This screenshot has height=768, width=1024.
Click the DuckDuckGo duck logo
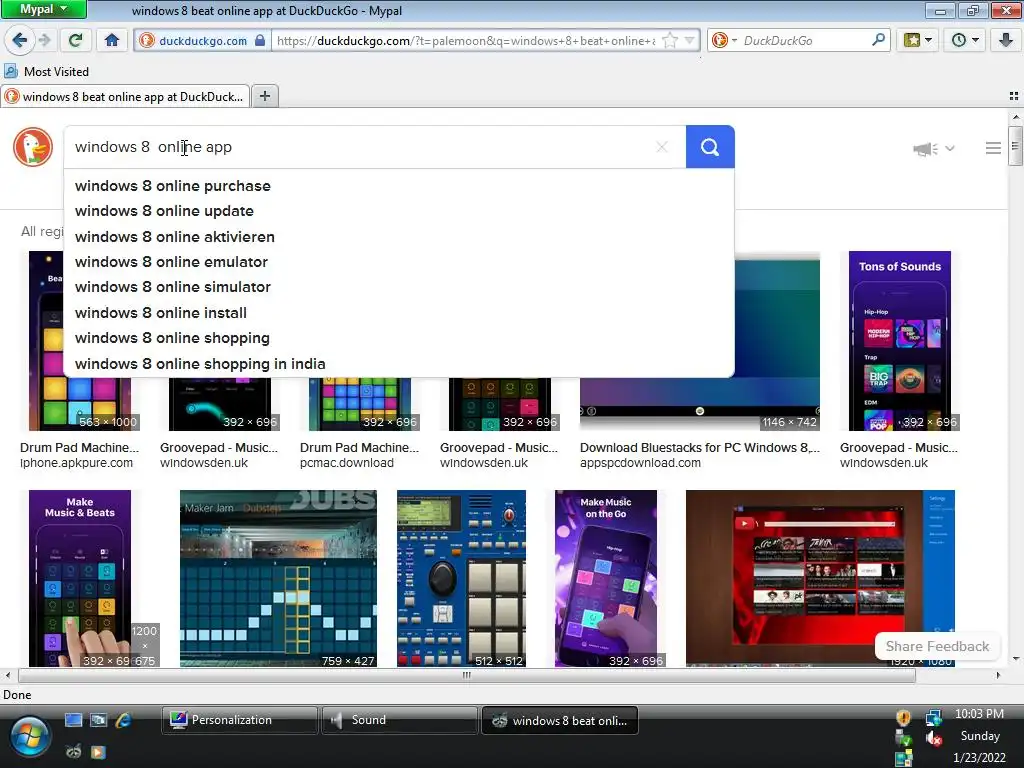point(33,146)
